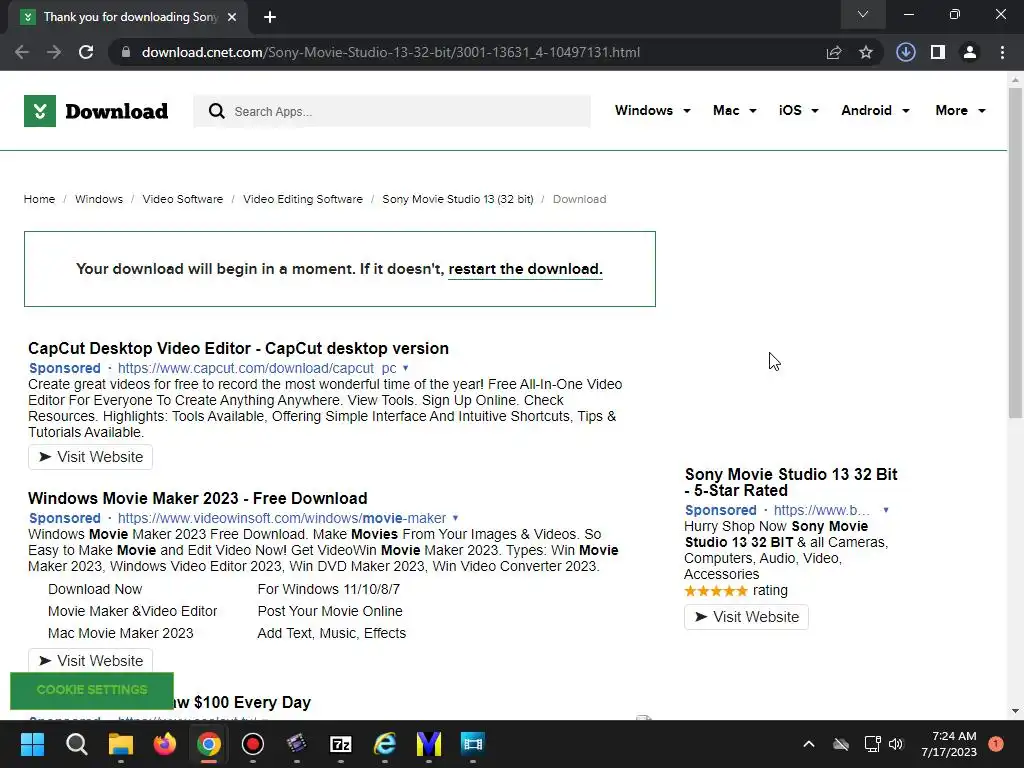Open Cookie Settings button
Image resolution: width=1024 pixels, height=768 pixels.
92,690
